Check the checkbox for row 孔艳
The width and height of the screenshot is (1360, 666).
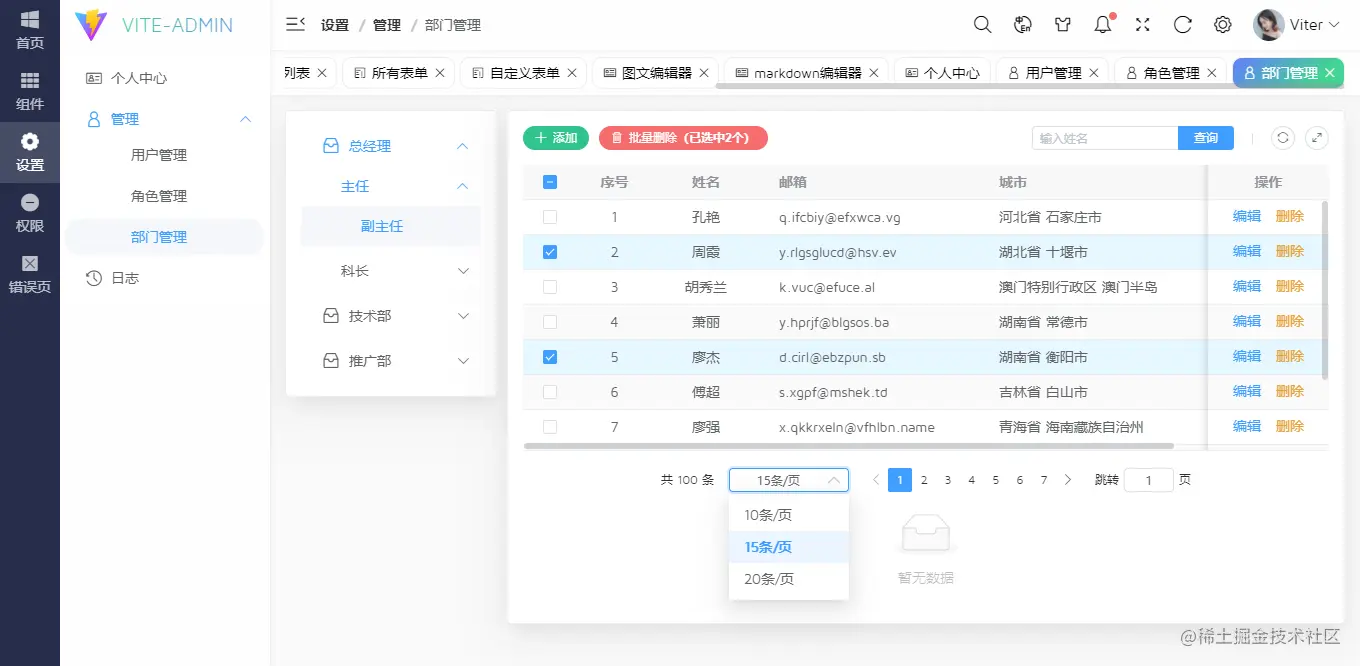click(x=549, y=217)
